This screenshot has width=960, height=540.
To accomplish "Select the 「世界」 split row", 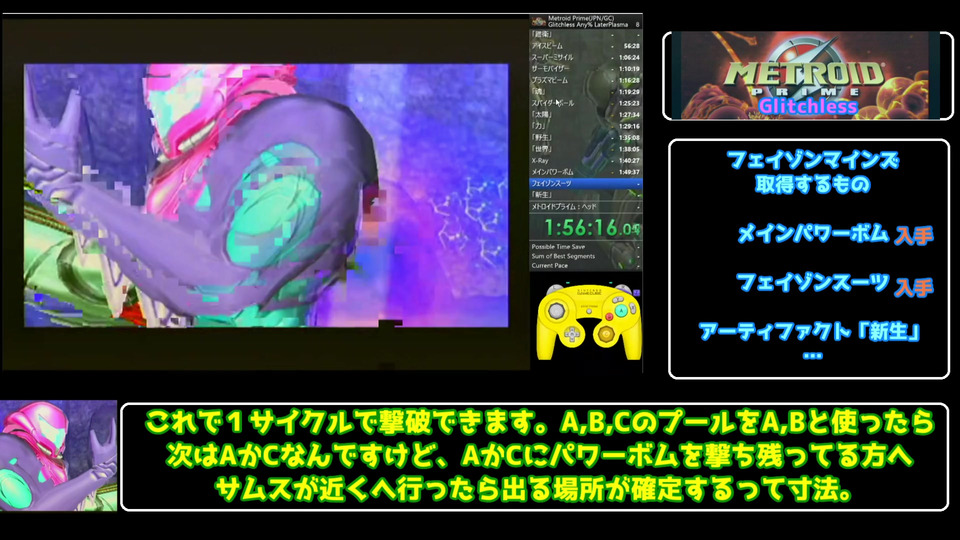I will pyautogui.click(x=585, y=149).
